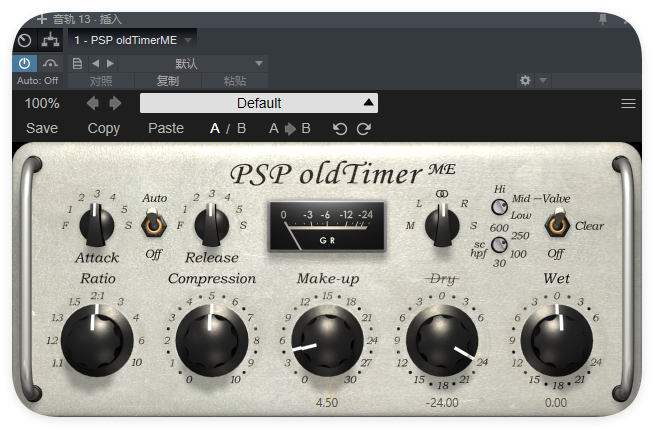Open the hamburger menu icon

(628, 103)
